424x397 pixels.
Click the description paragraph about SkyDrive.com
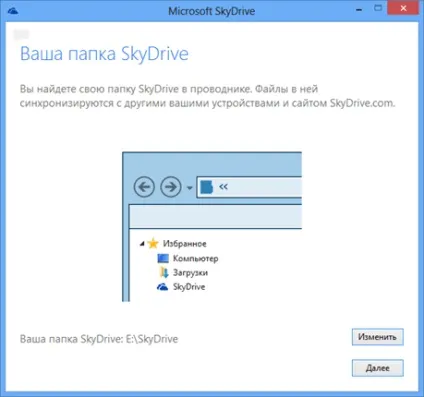[x=207, y=96]
